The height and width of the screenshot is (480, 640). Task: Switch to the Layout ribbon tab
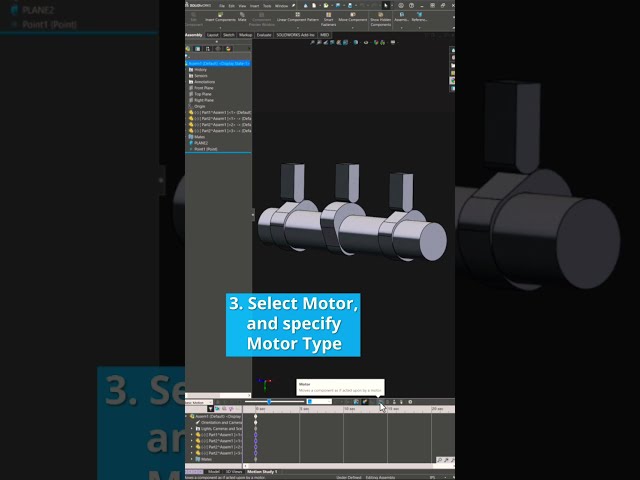tap(212, 35)
